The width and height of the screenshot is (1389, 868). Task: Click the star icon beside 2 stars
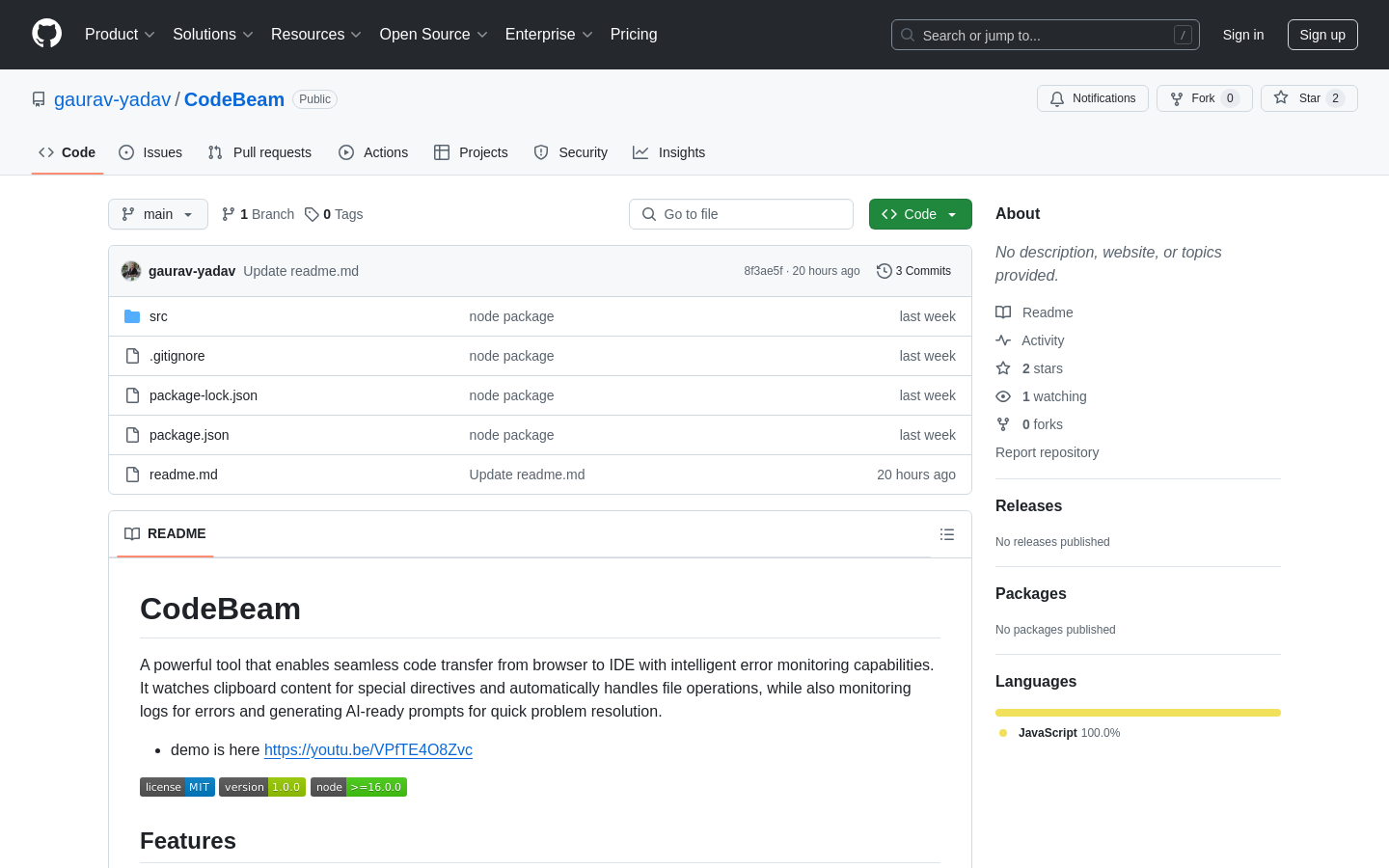[1003, 368]
